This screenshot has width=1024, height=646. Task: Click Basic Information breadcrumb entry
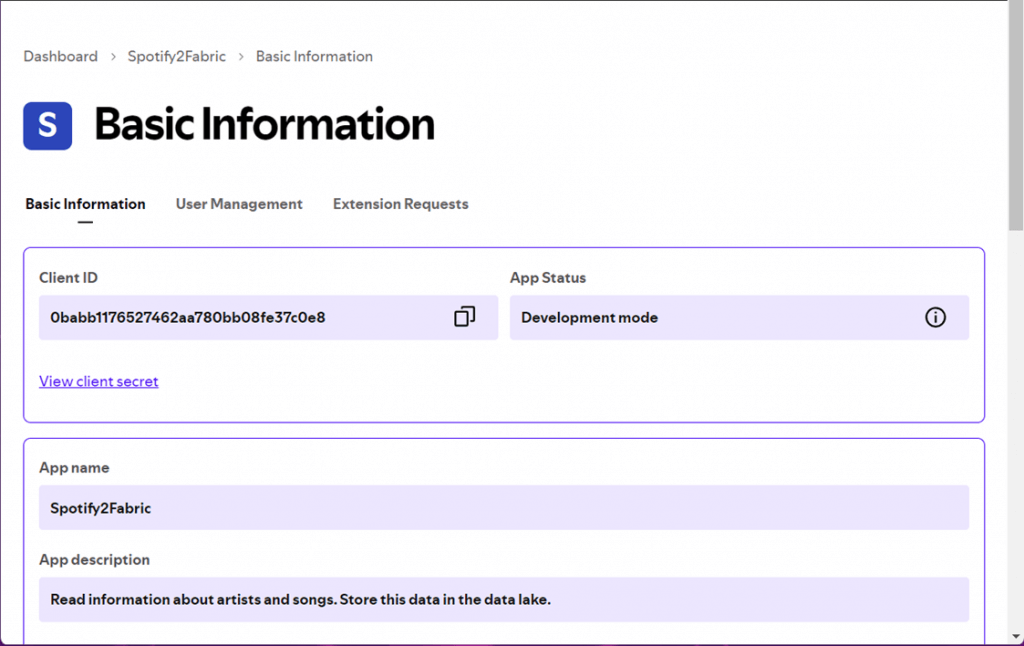click(x=314, y=56)
